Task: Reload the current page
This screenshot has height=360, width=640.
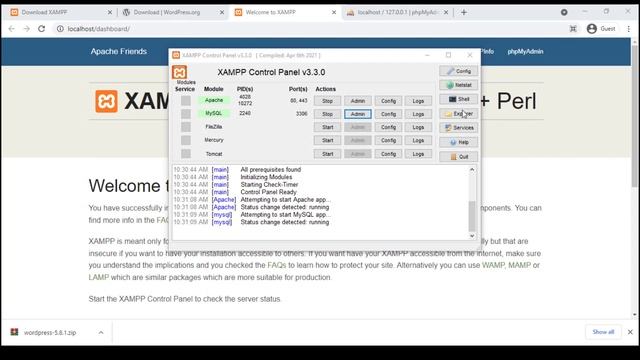Action: click(x=42, y=29)
